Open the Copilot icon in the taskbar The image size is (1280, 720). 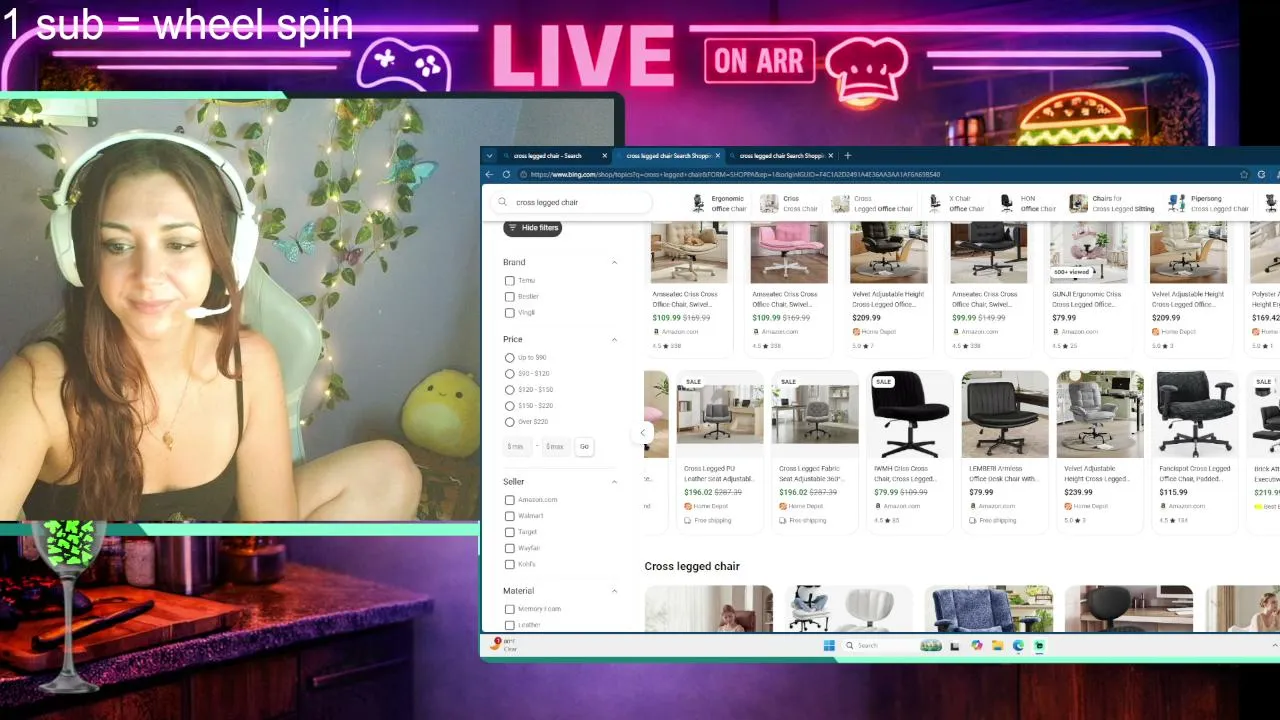(976, 646)
